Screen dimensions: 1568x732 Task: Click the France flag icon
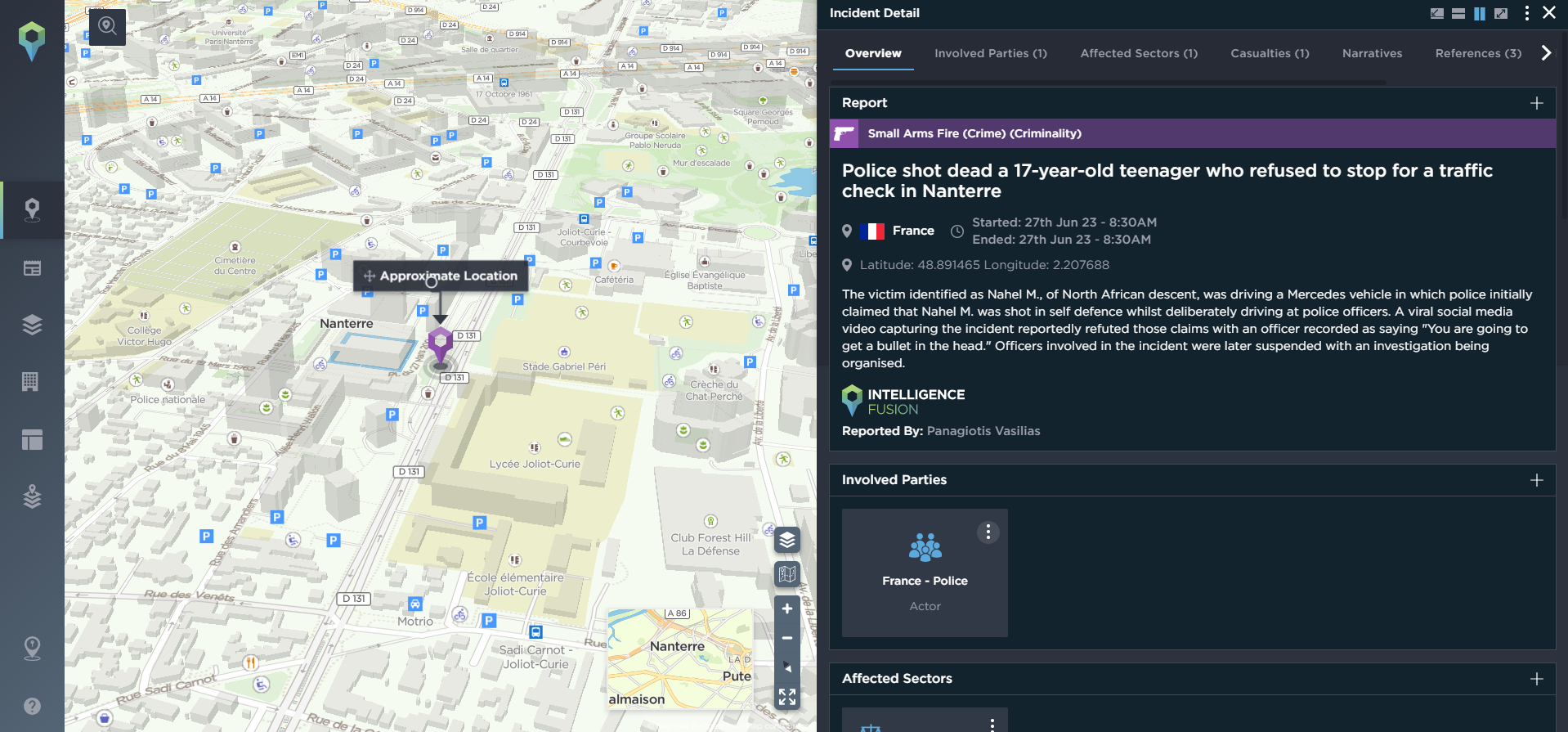click(x=872, y=231)
